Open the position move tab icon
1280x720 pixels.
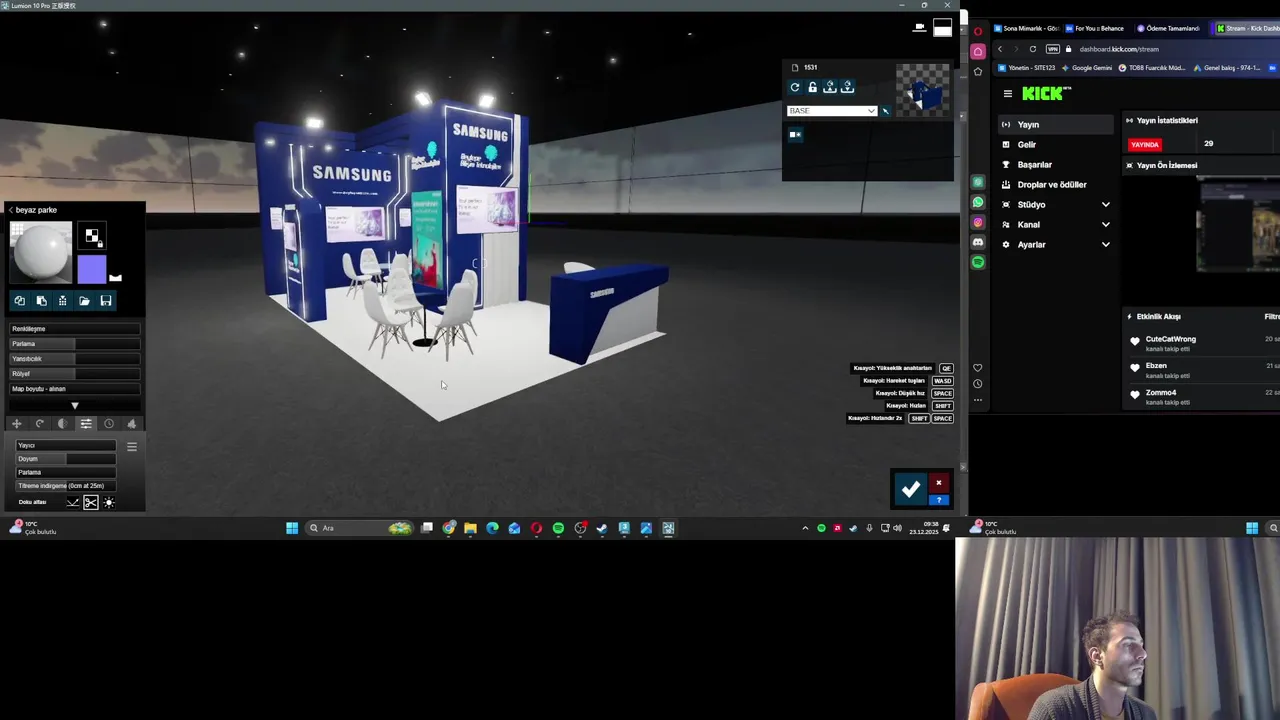[16, 423]
